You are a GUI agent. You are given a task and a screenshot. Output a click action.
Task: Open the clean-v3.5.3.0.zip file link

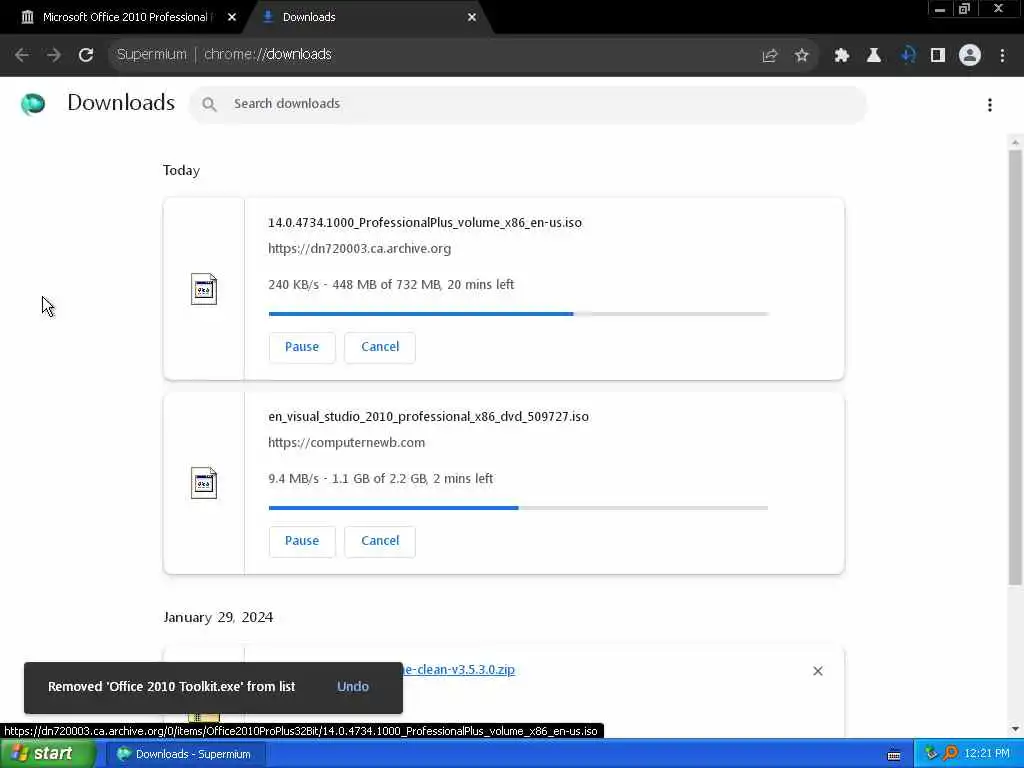point(458,669)
